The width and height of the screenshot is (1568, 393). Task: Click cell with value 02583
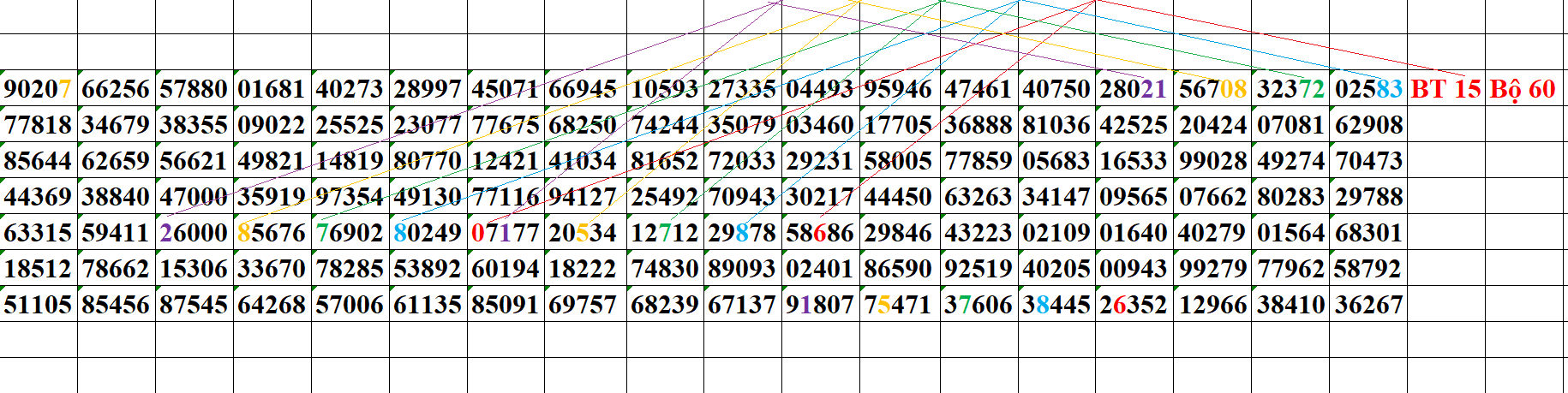(1368, 89)
